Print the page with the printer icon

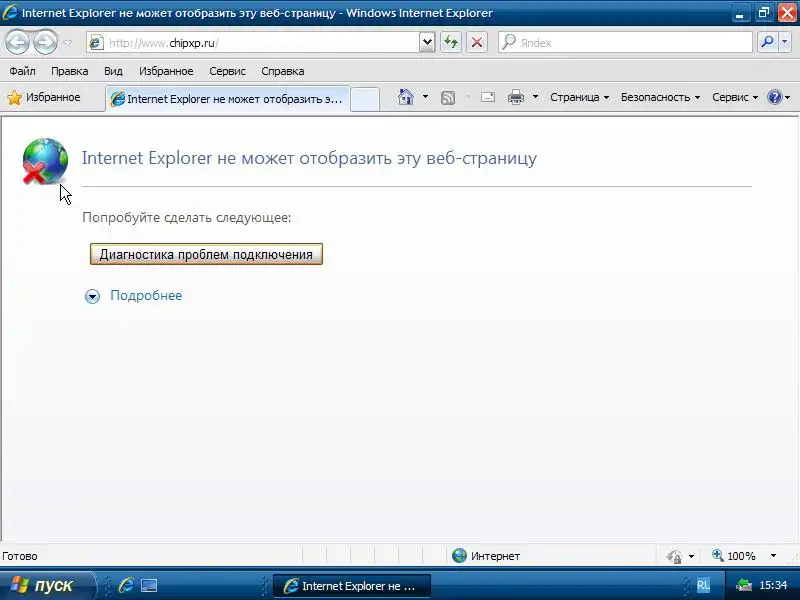click(516, 97)
